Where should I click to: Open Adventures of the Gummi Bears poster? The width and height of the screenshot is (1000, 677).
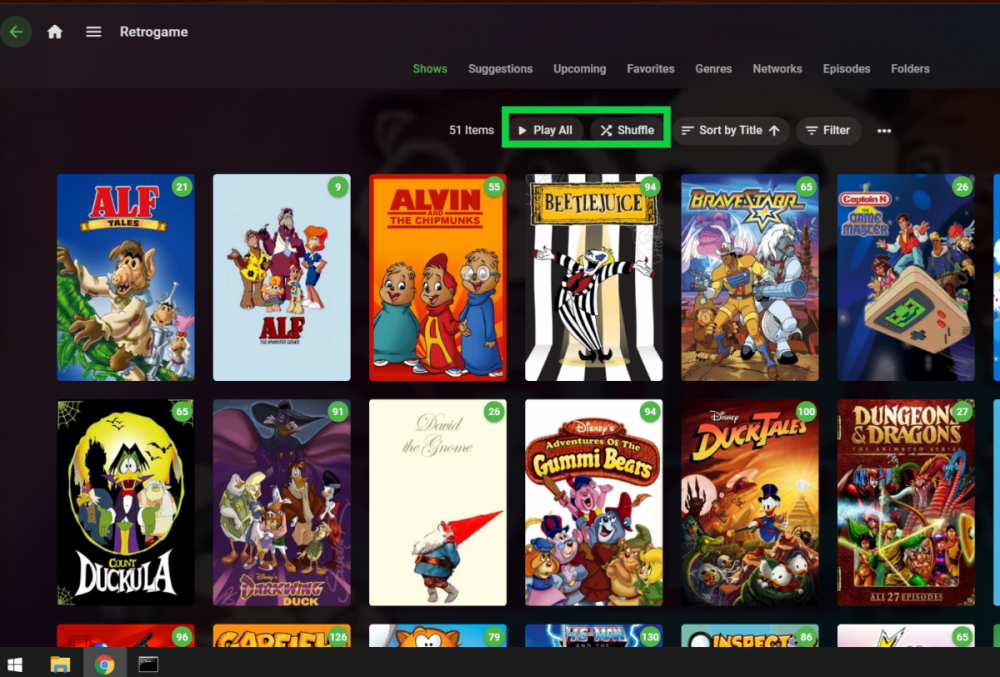594,502
